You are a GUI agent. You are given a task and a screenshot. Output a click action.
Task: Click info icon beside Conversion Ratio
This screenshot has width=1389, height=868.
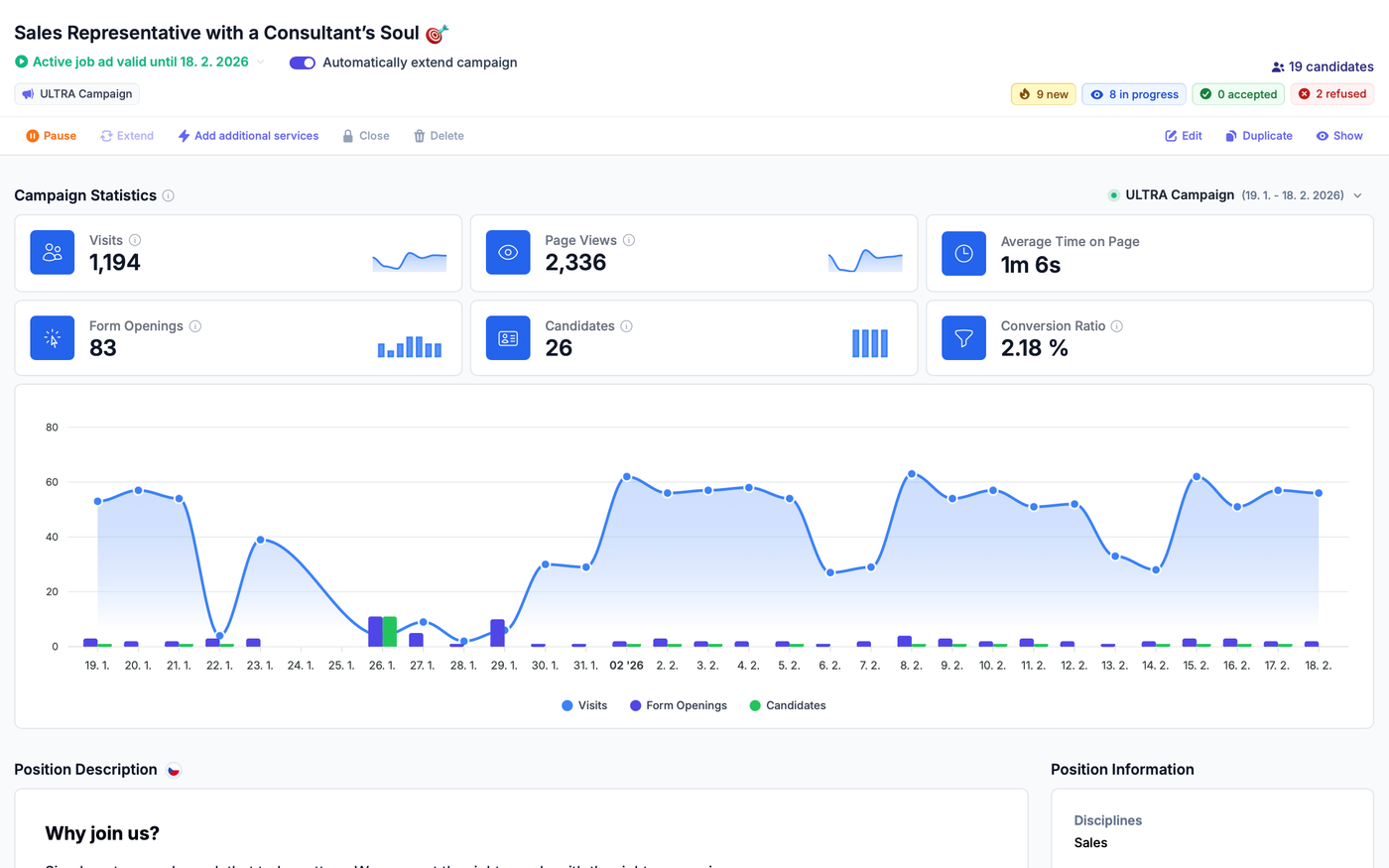tap(1117, 326)
